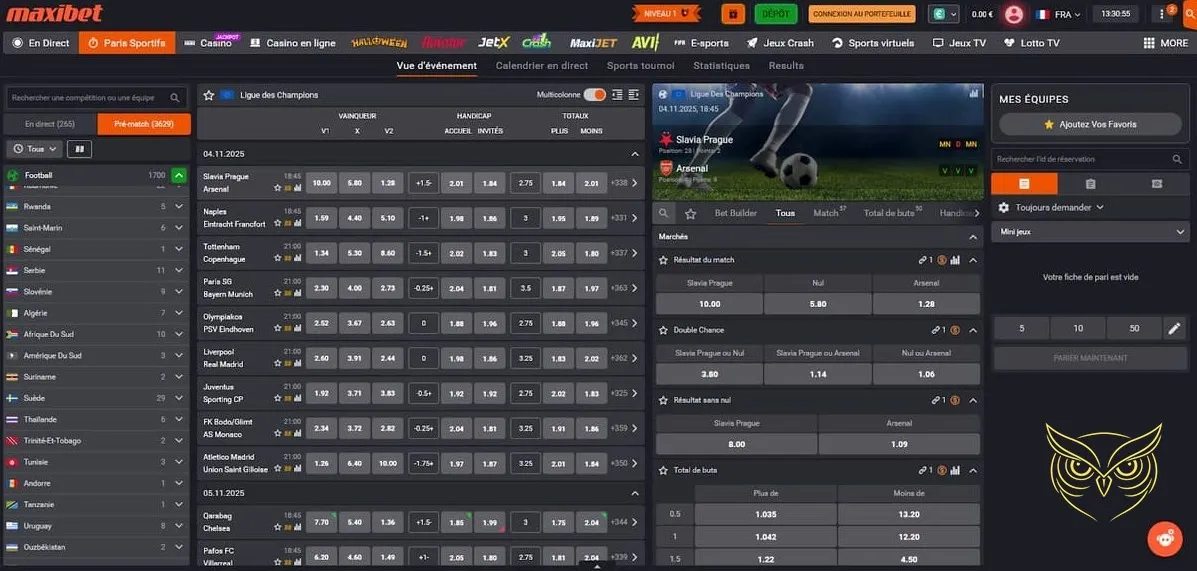Viewport: 1197px width, 571px height.
Task: Click the market search magnifier icon
Action: tap(664, 213)
